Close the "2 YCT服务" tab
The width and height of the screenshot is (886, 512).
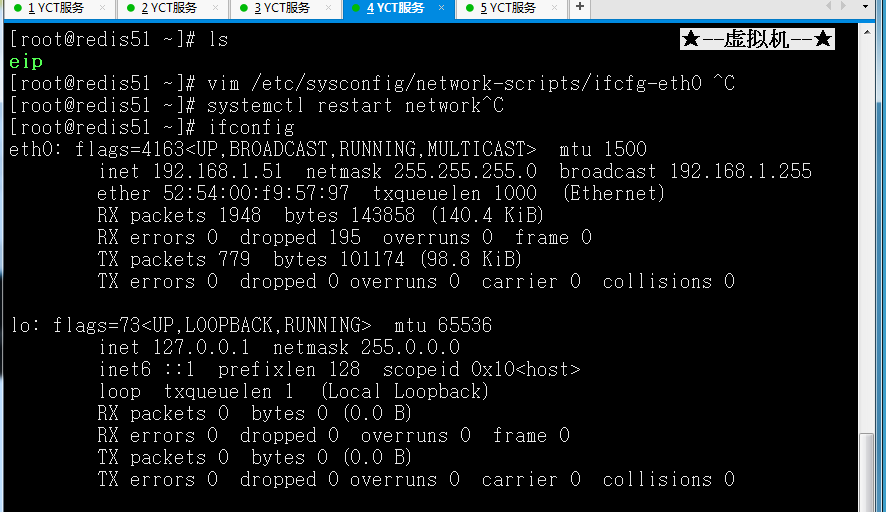[x=215, y=7]
